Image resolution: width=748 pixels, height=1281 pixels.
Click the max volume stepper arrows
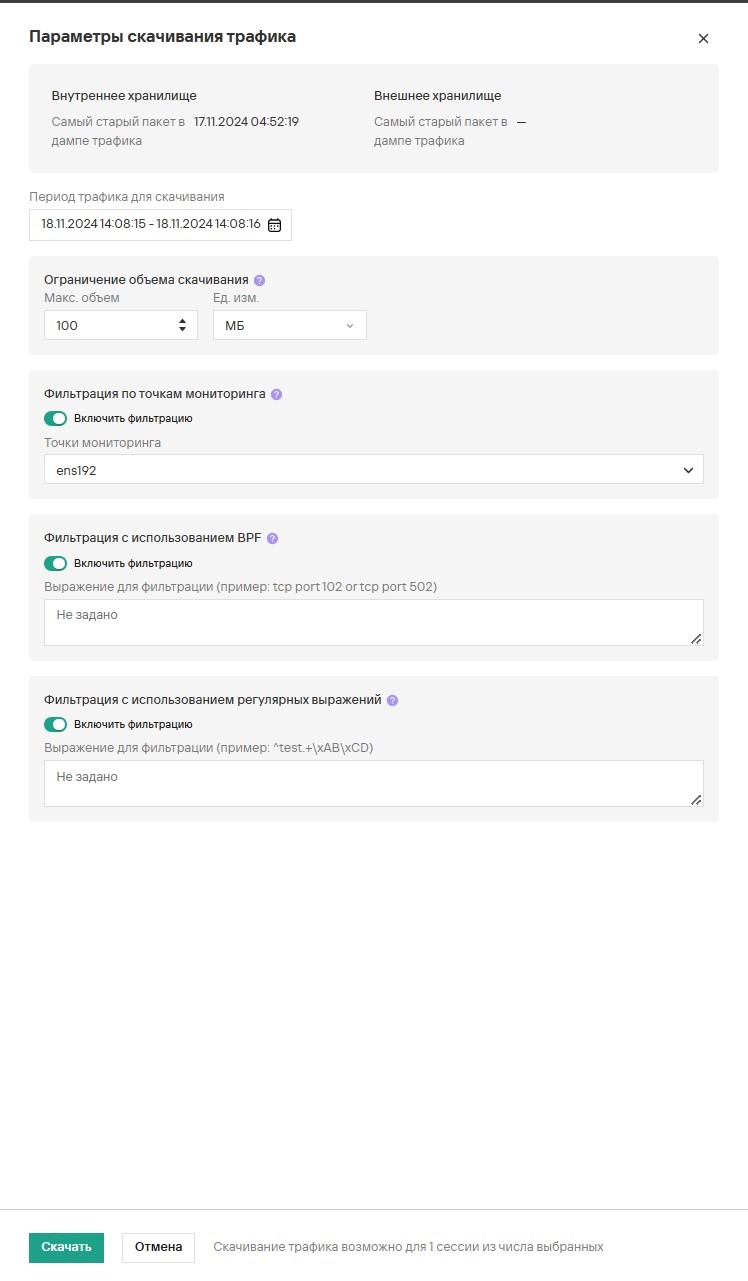(182, 325)
